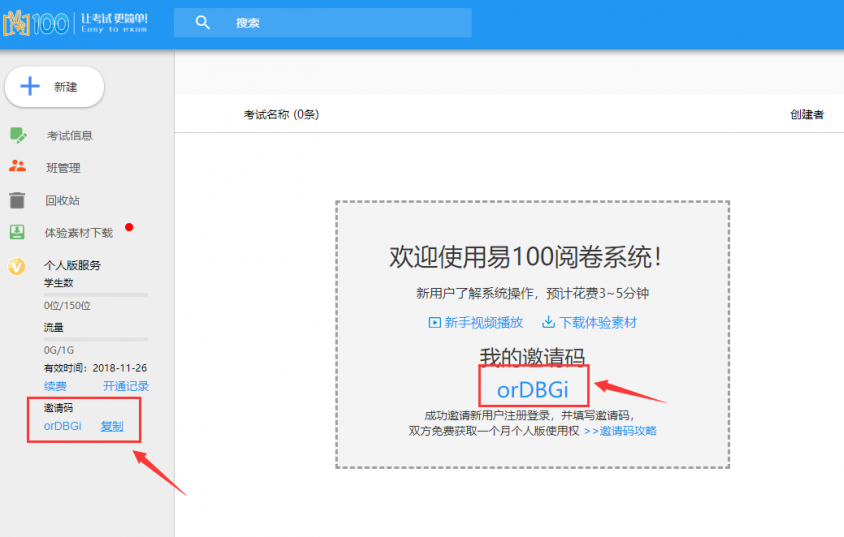The width and height of the screenshot is (844, 537).
Task: Open the >>邀请码攻略 link
Action: [x=620, y=431]
